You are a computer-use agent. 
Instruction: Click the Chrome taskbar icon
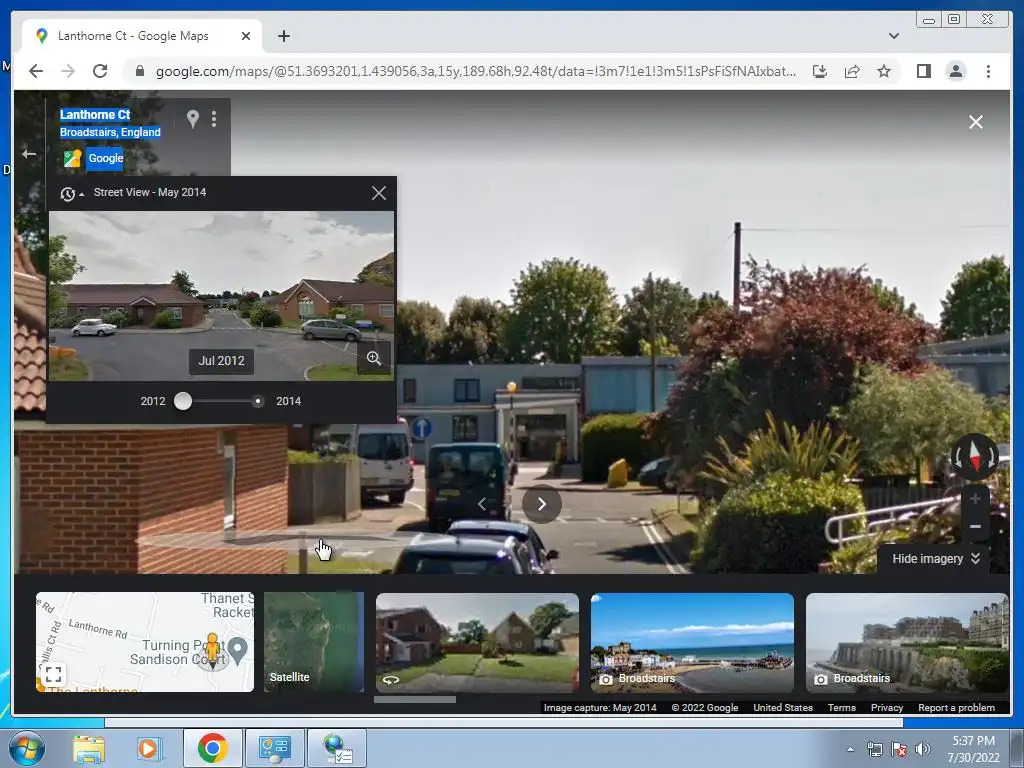tap(212, 748)
